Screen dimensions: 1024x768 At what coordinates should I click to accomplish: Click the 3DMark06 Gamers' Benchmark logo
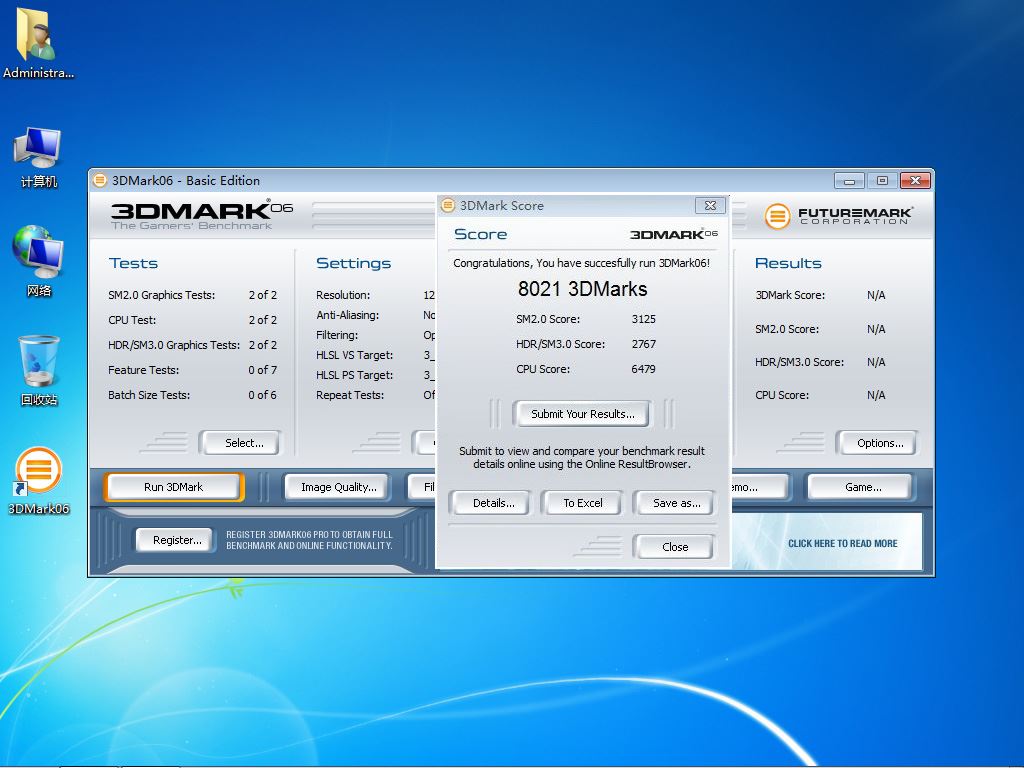[x=201, y=215]
